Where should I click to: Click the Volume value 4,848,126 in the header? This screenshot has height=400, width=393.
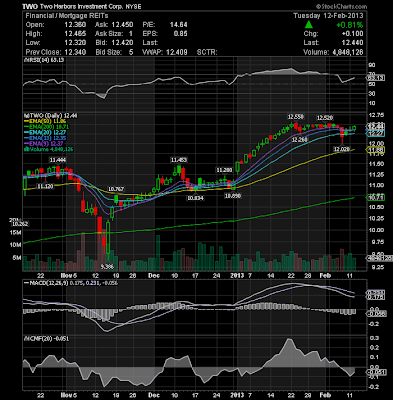tap(348, 52)
